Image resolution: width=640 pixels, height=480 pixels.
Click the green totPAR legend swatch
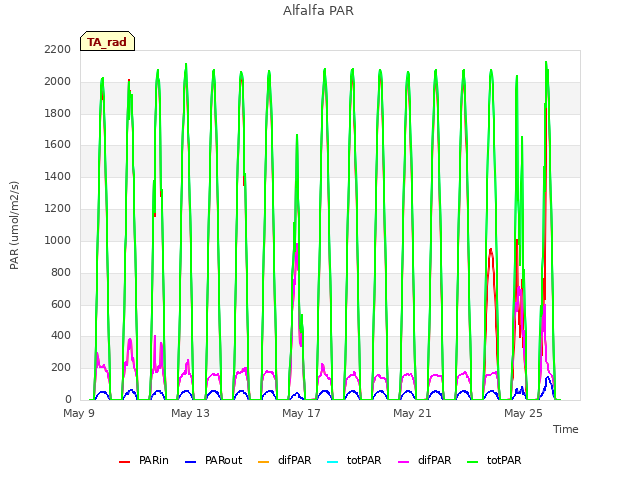click(472, 462)
